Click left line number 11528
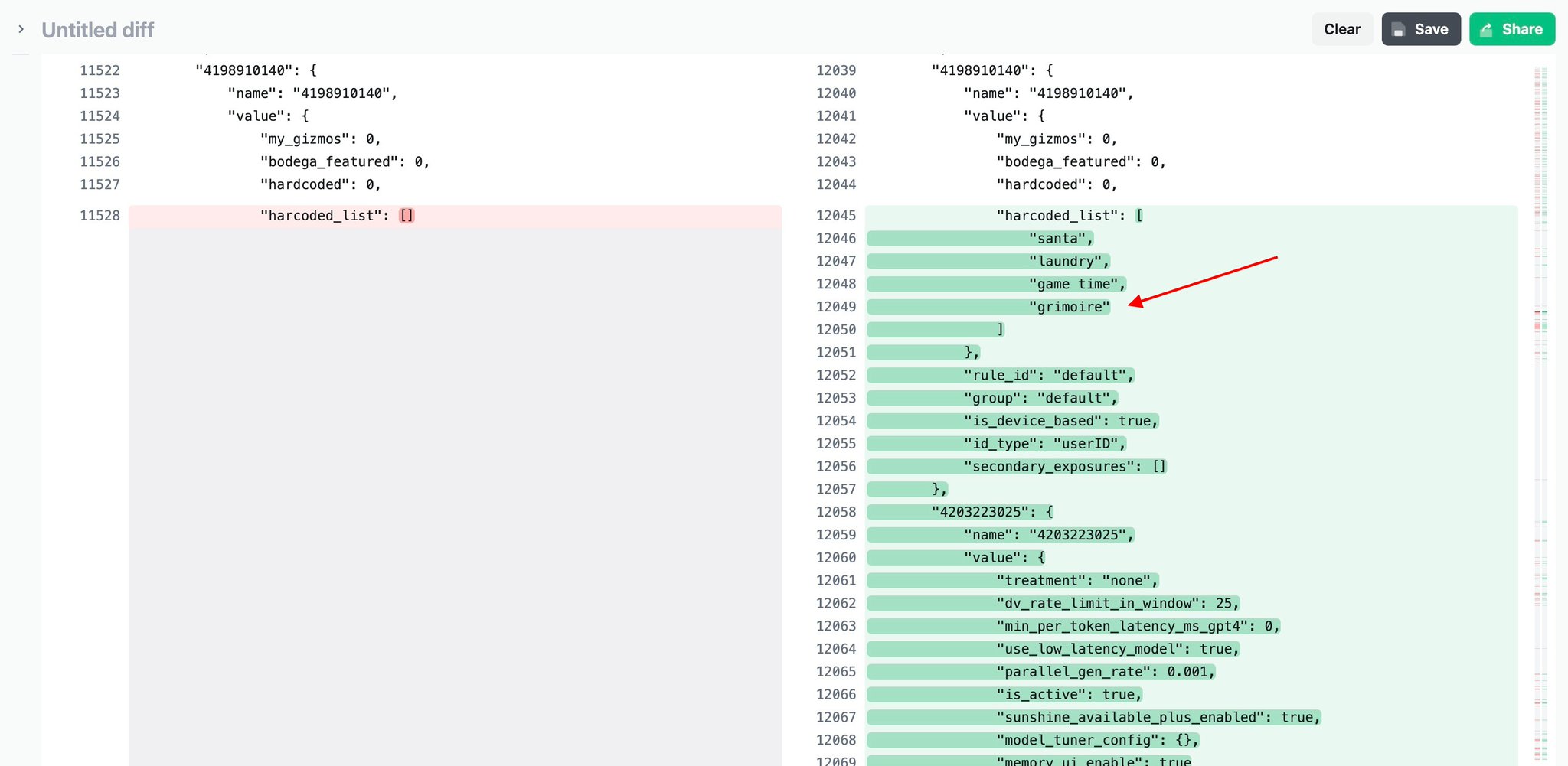The width and height of the screenshot is (1568, 766). [100, 216]
